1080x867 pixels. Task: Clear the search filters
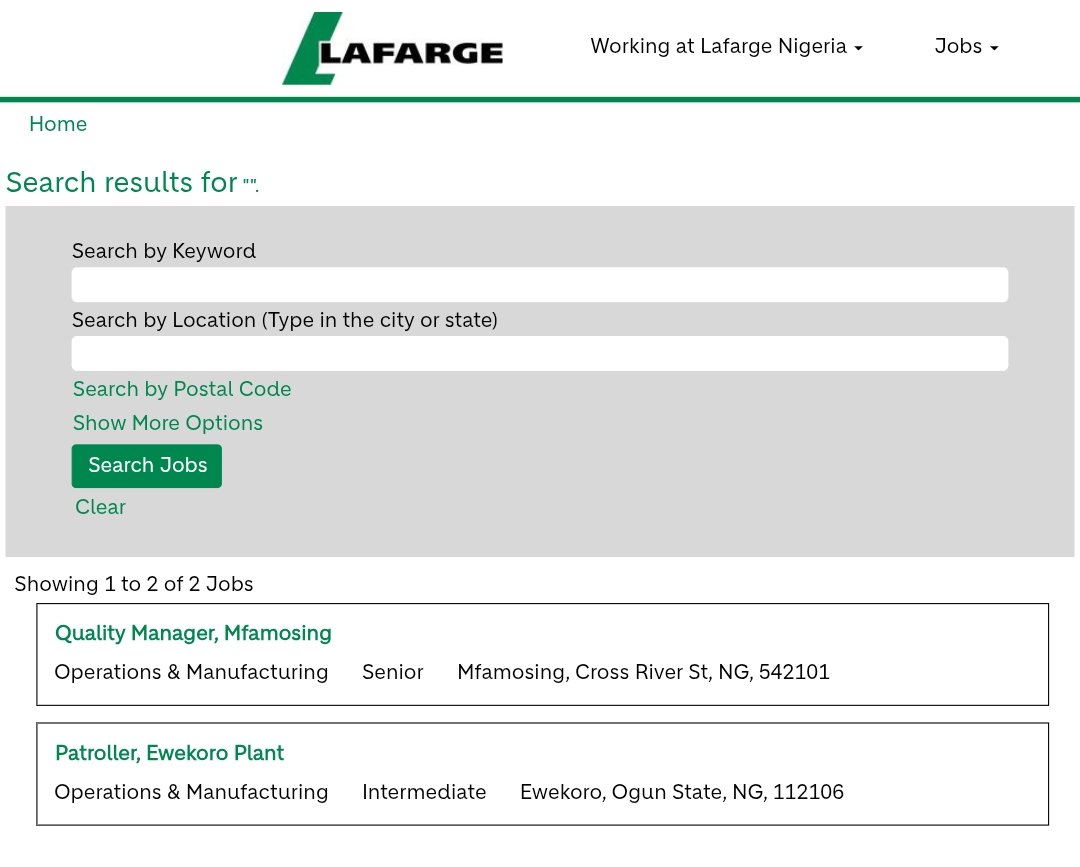pos(101,507)
